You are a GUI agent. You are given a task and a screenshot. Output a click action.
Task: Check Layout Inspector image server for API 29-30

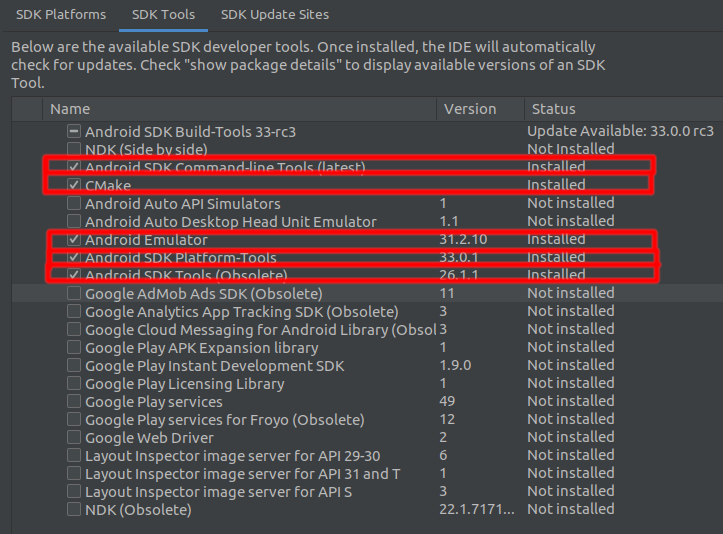pos(74,455)
